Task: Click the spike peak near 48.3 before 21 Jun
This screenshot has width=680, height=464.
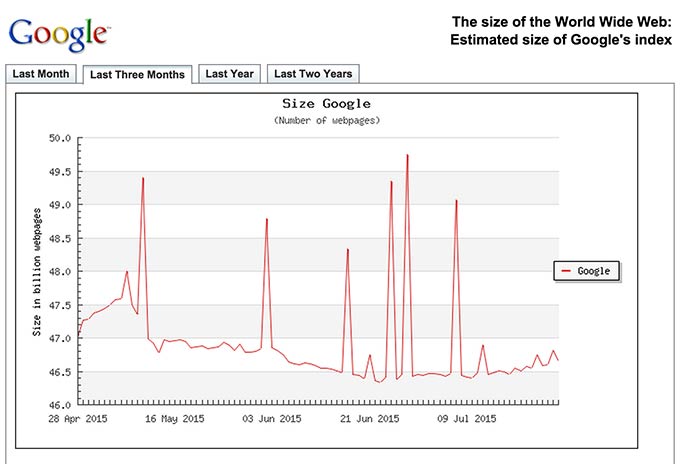Action: pos(348,250)
